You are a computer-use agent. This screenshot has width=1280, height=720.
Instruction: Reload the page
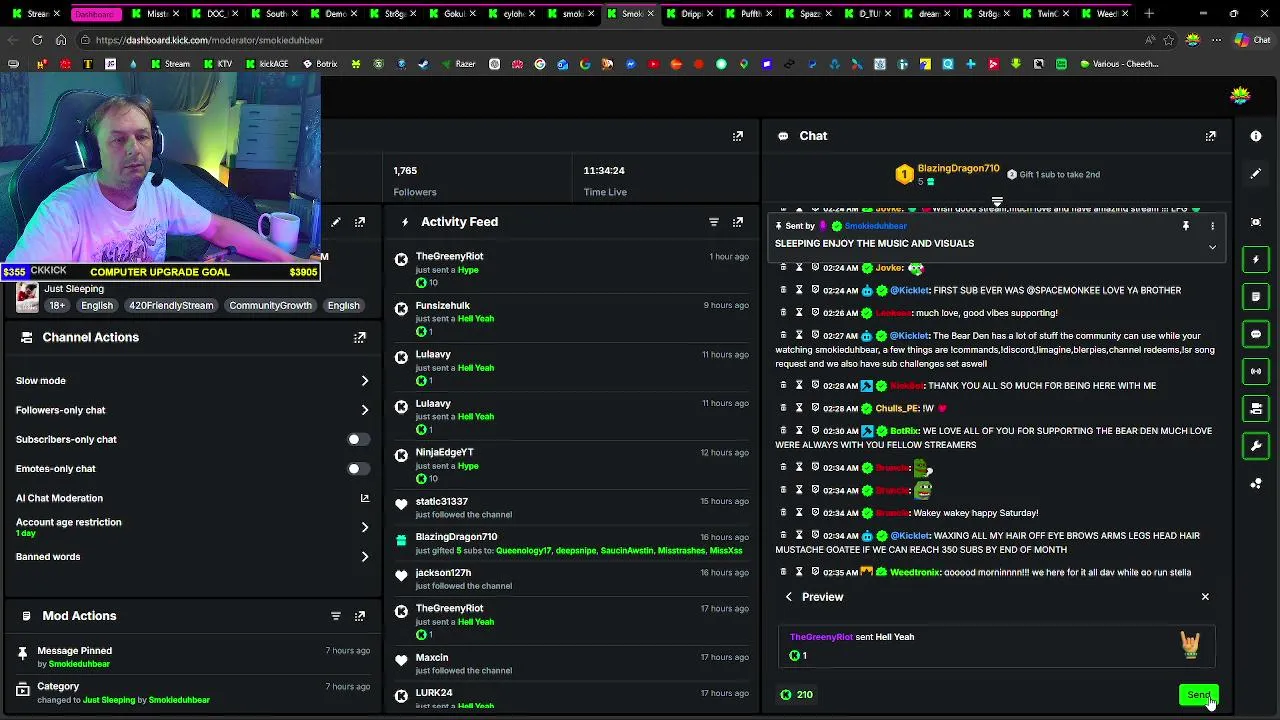point(37,40)
